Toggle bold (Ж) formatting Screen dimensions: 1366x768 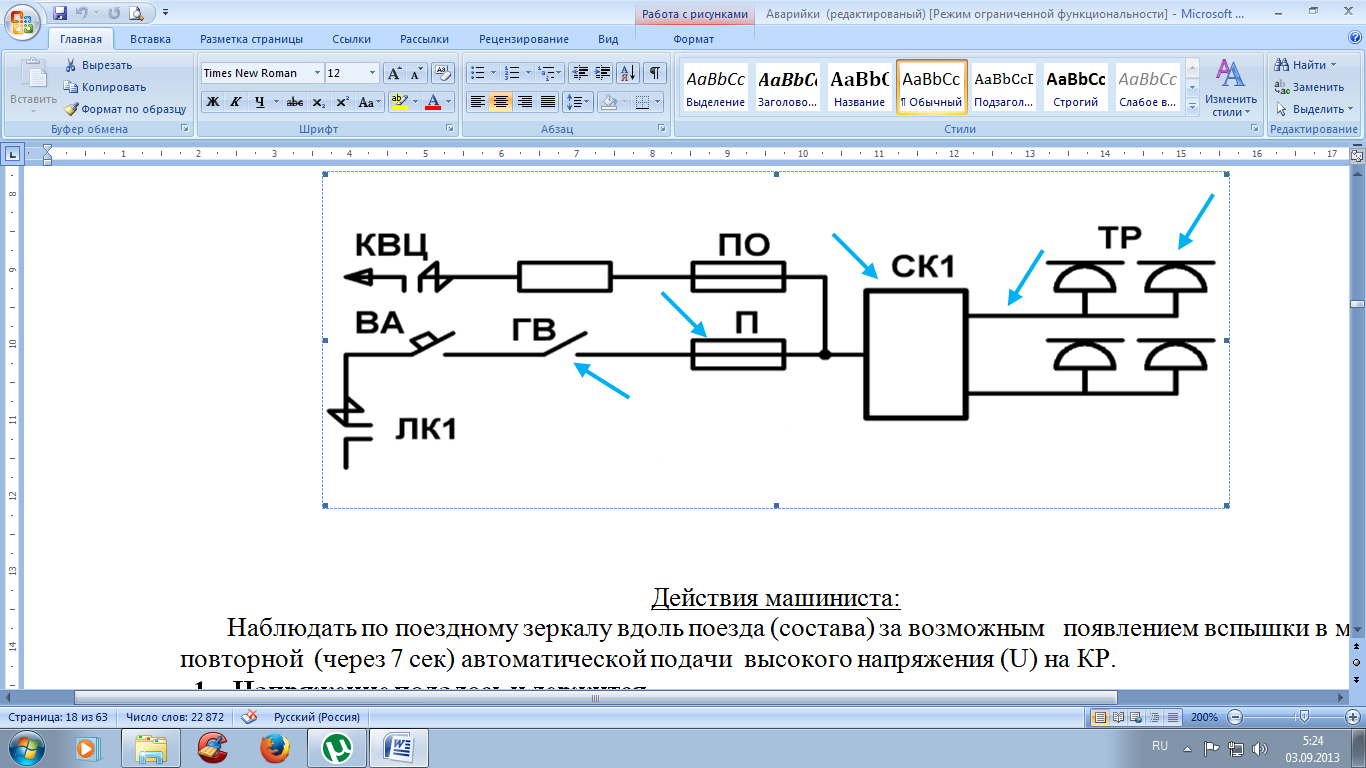click(x=213, y=102)
